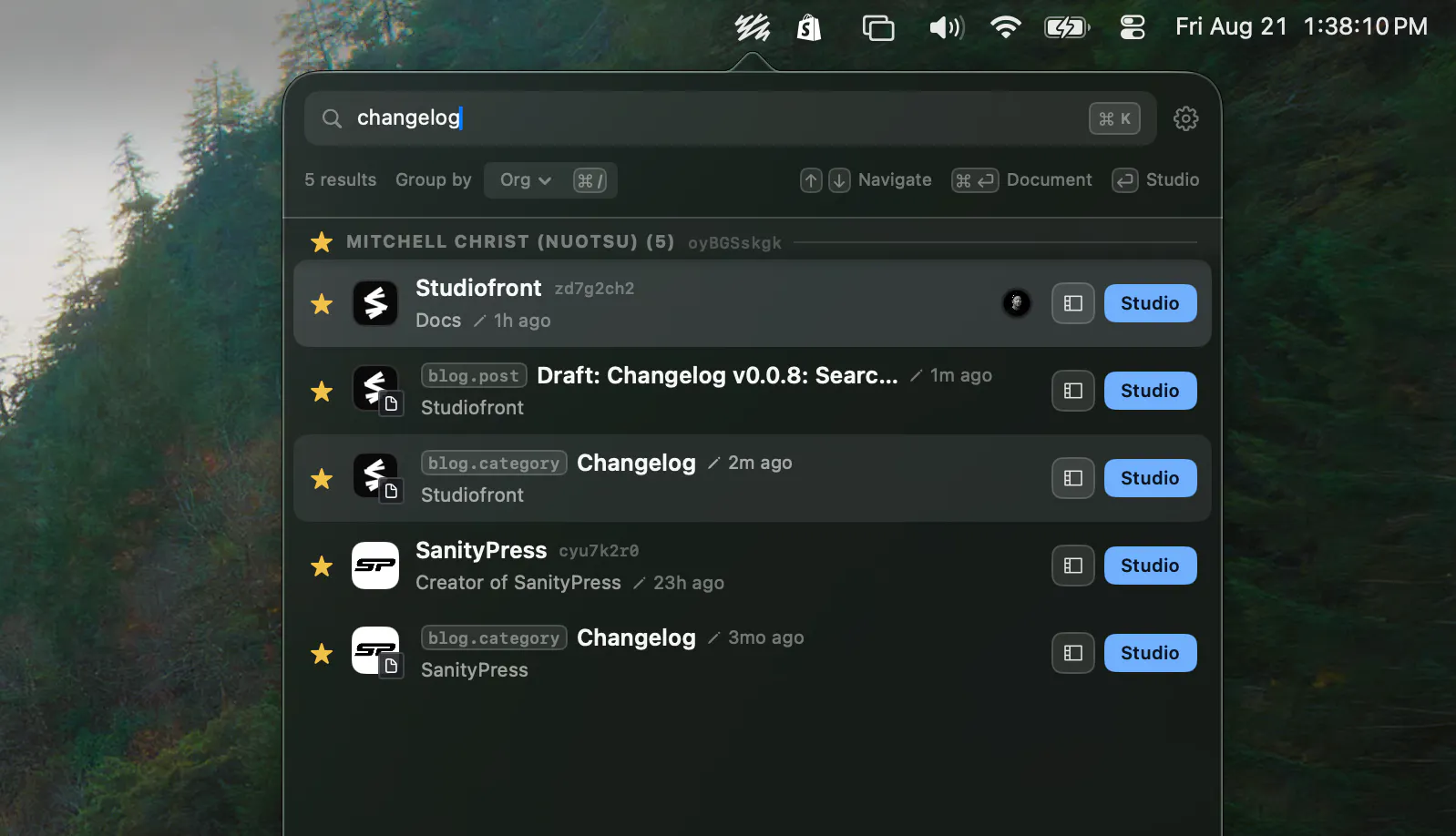Click Mitchell Christ (NUOTSU) group header
1456x836 pixels.
(510, 241)
